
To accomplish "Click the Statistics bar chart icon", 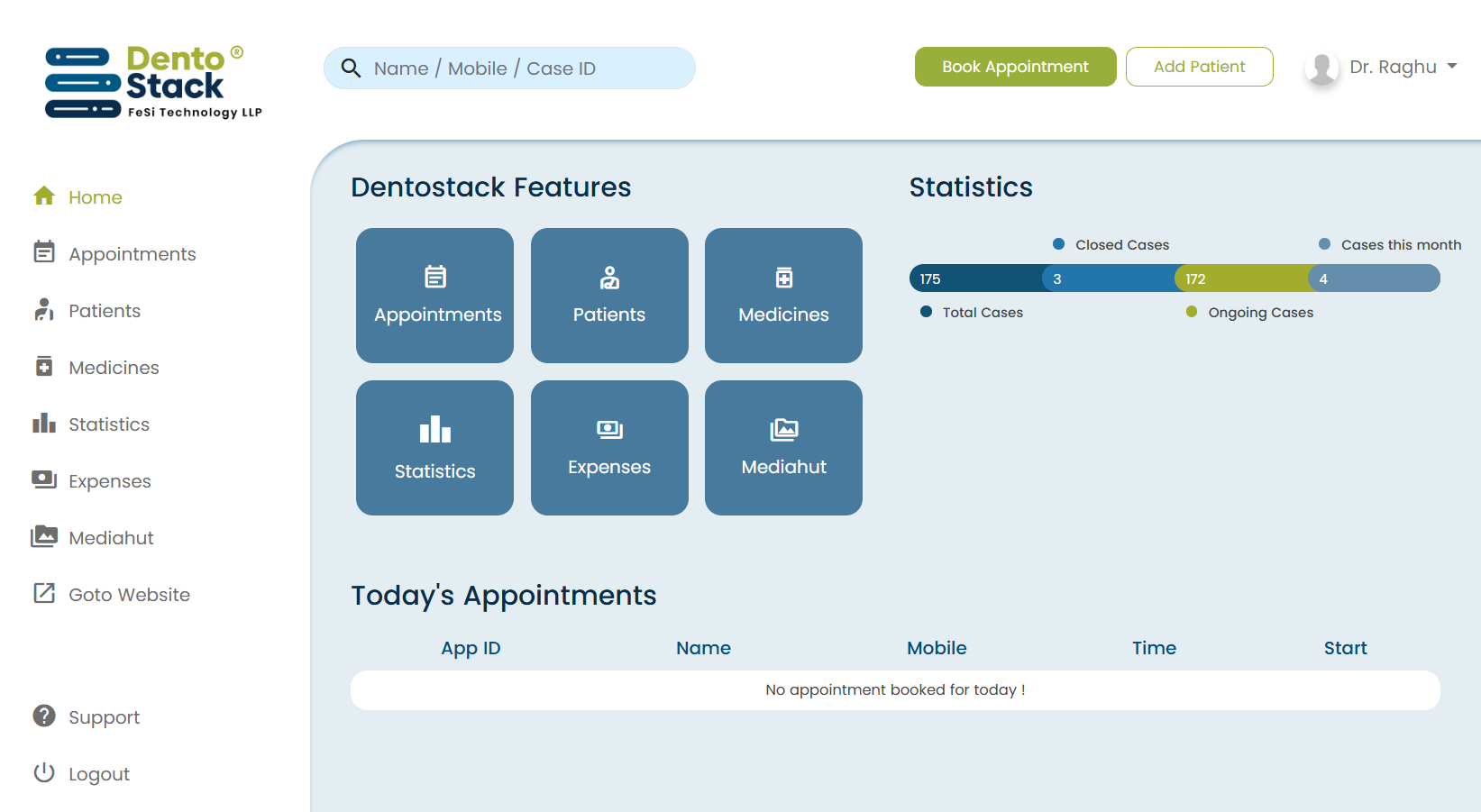I will pyautogui.click(x=43, y=424).
